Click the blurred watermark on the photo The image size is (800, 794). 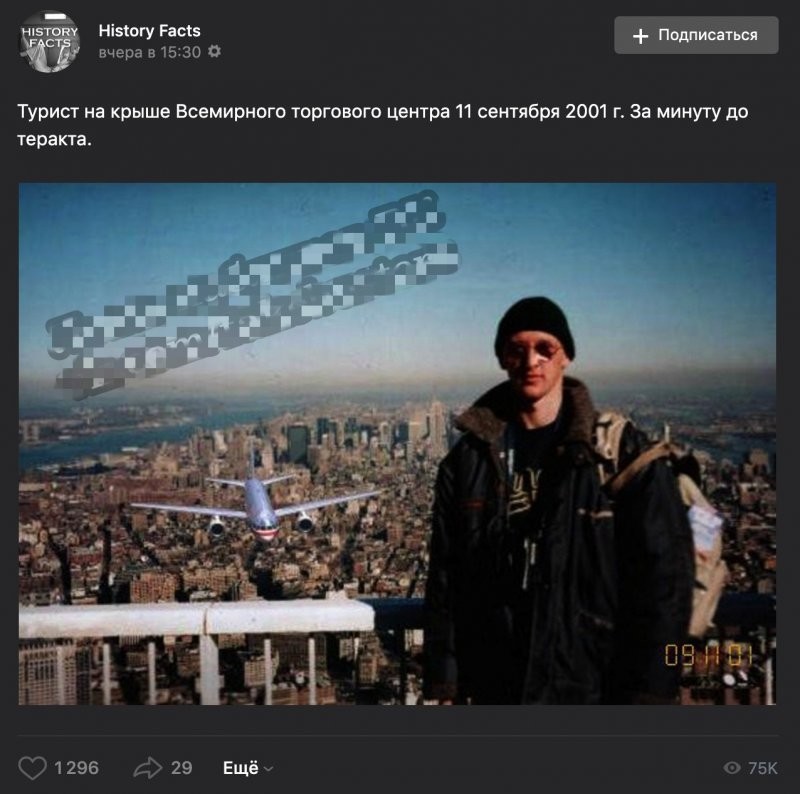(254, 293)
